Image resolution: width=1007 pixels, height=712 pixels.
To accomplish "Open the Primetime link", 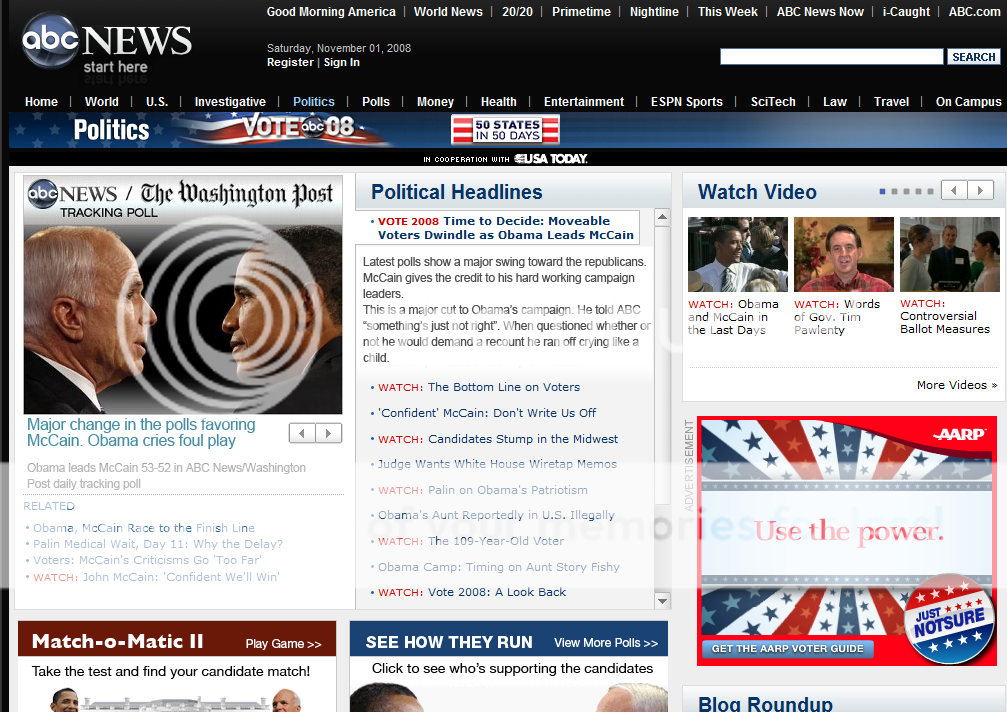I will [581, 12].
